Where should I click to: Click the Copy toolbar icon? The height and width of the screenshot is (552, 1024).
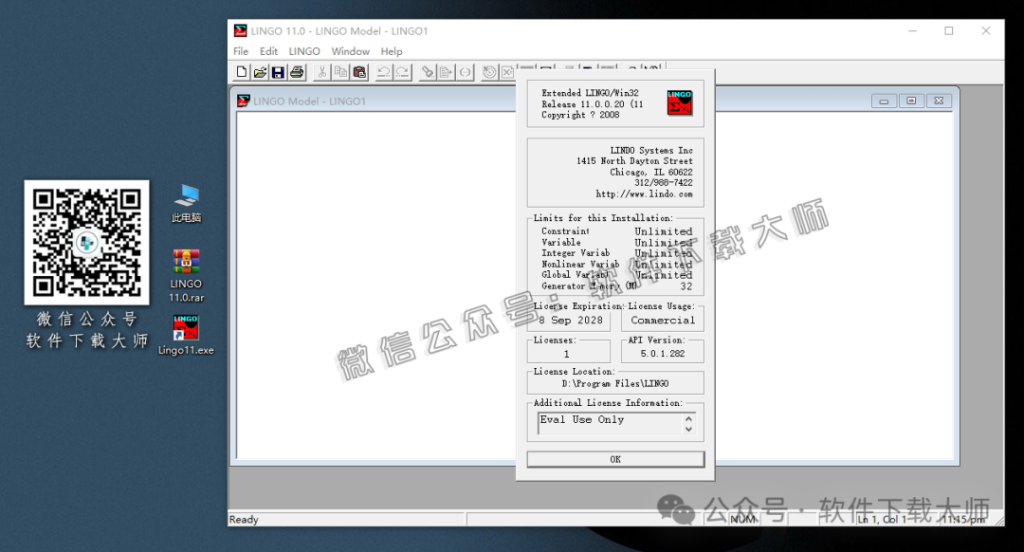click(x=340, y=72)
